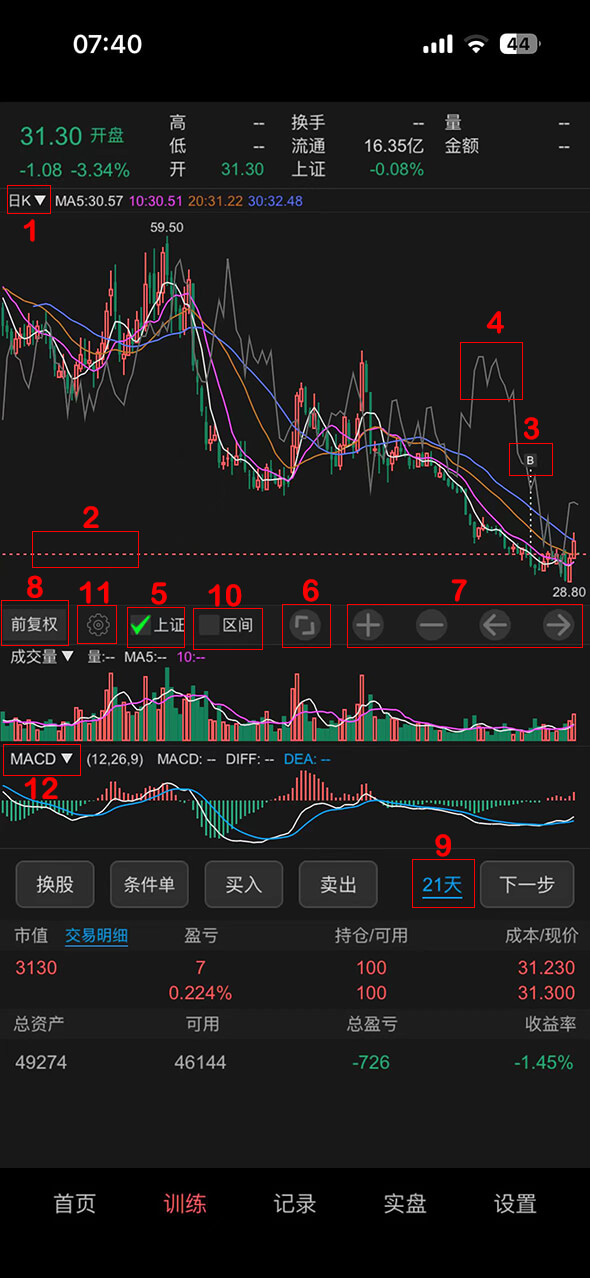Open the 成交量 volume indicator dropdown

(x=42, y=657)
